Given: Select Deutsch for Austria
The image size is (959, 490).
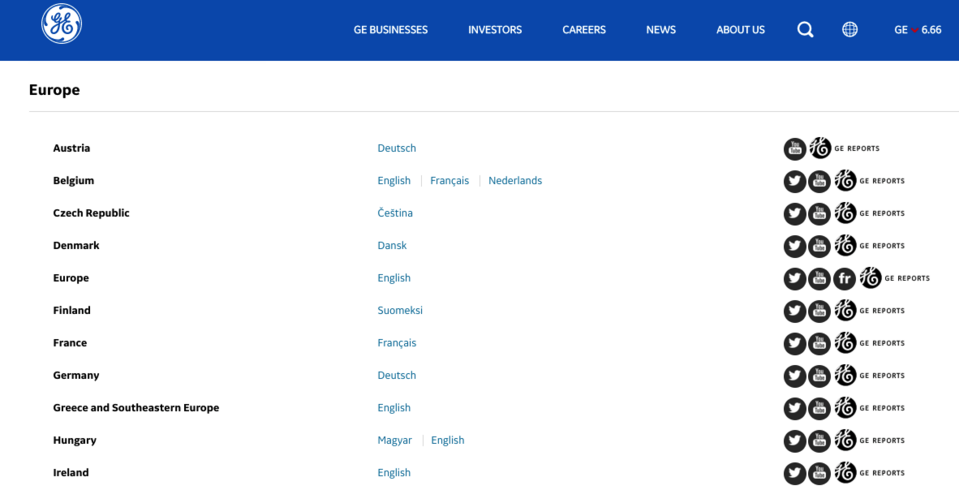Looking at the screenshot, I should 396,148.
